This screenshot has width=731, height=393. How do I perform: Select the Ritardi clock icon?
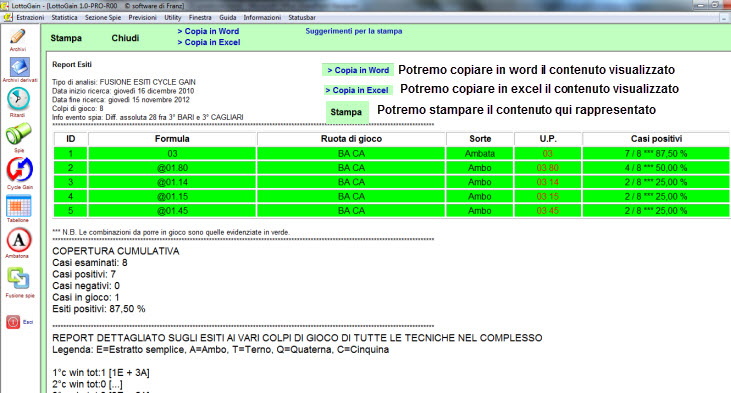(18, 99)
